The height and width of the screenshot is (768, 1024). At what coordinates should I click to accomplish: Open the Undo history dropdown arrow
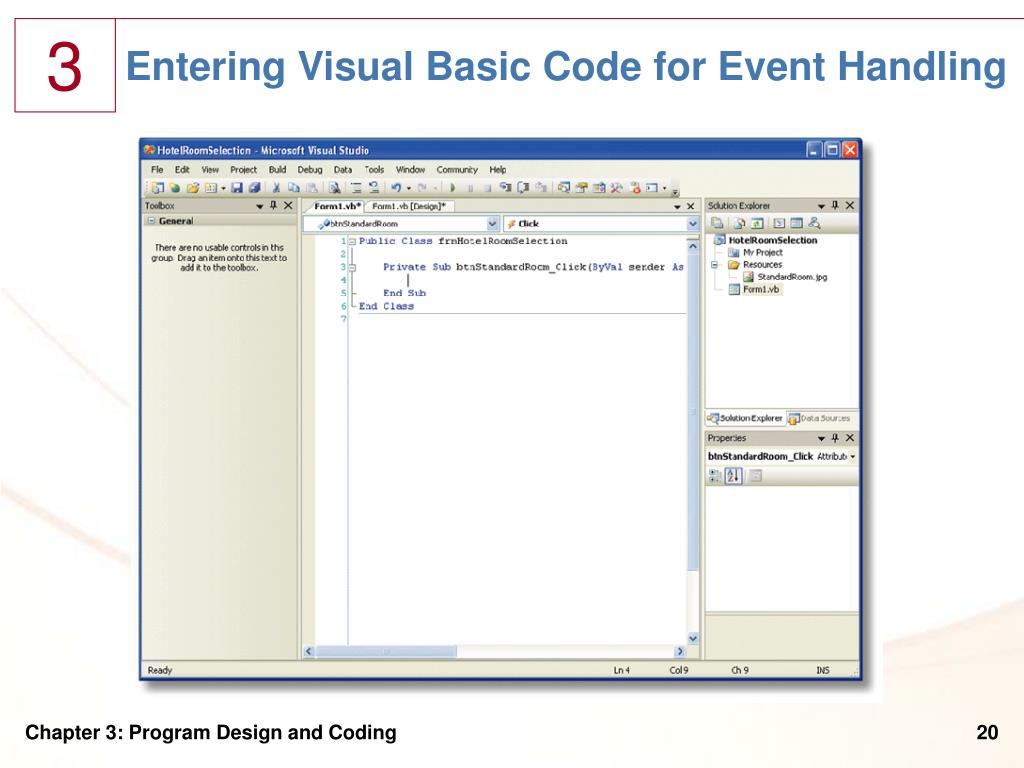tap(409, 189)
